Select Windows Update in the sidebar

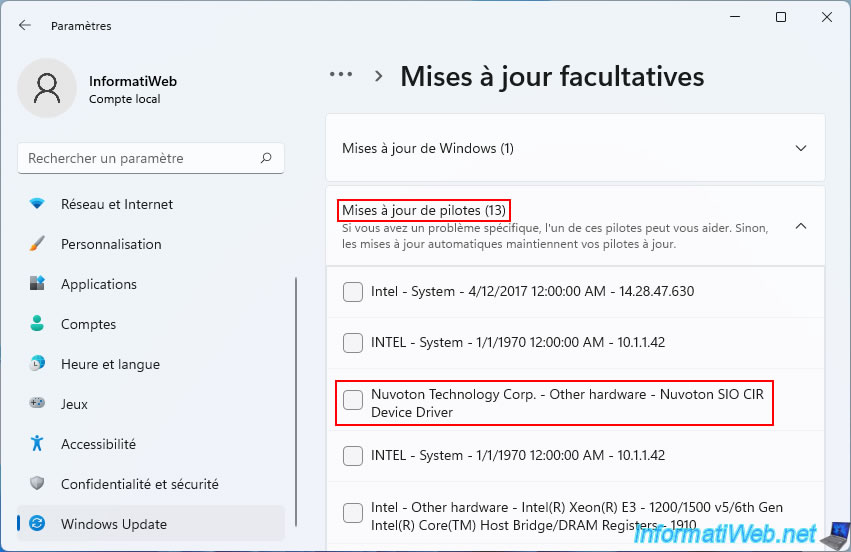click(x=113, y=524)
